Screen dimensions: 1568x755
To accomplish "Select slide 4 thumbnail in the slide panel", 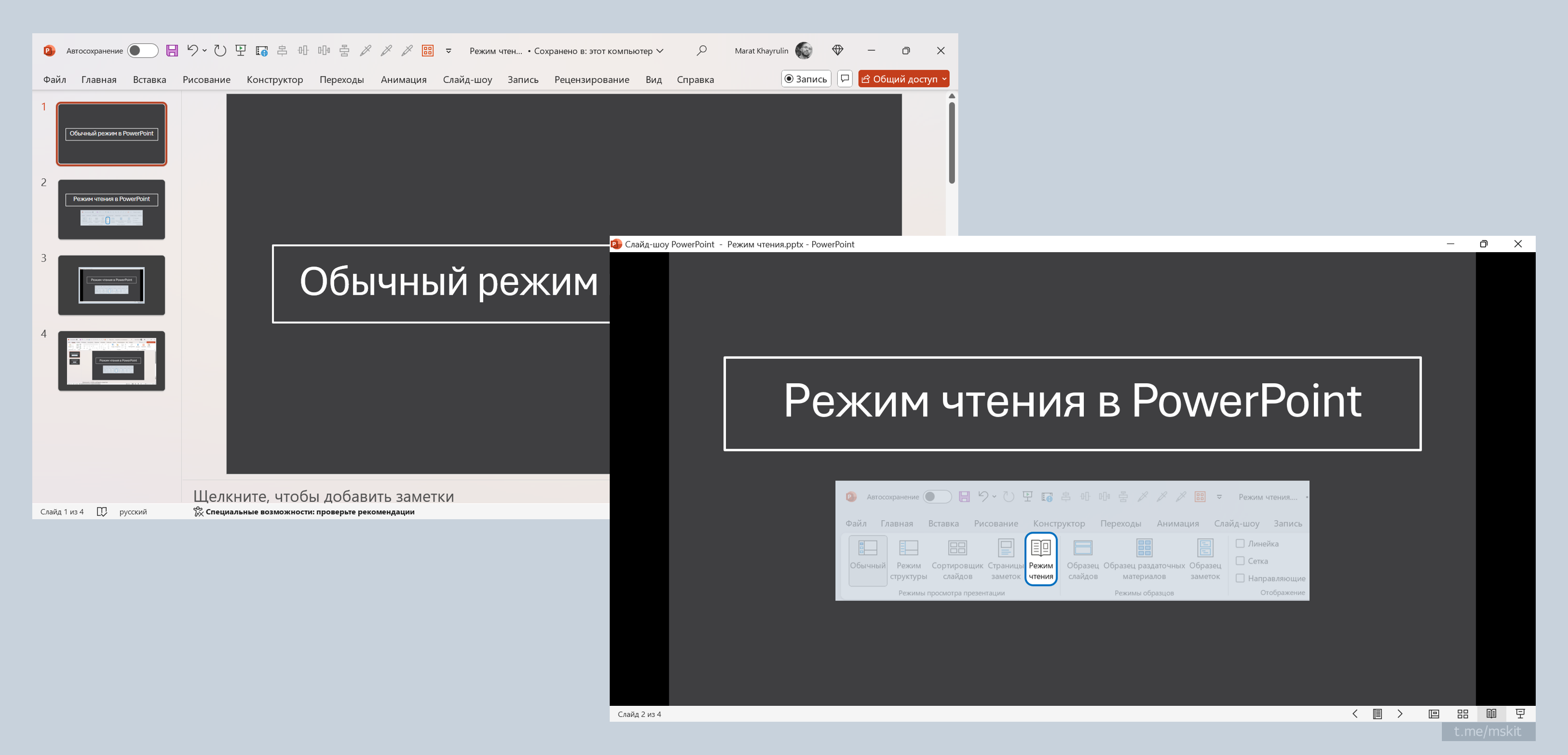I will tap(111, 361).
